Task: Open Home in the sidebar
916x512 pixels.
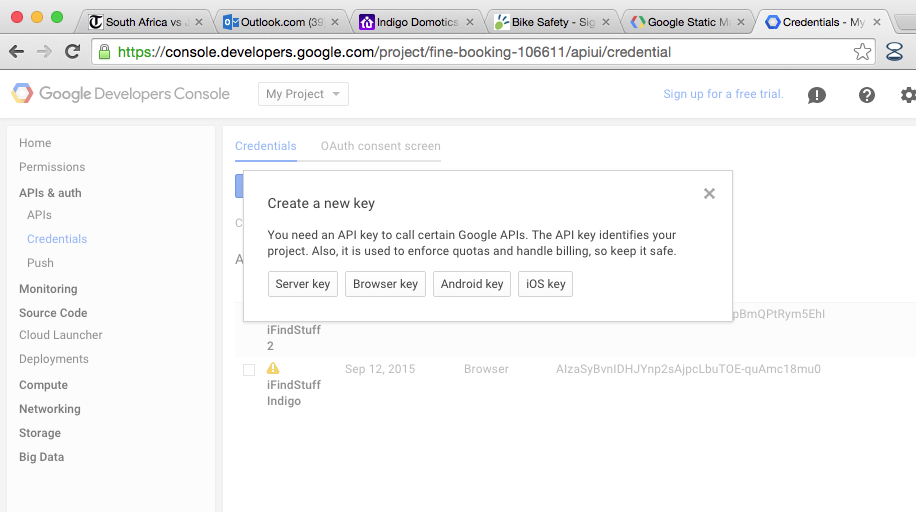Action: pos(35,143)
